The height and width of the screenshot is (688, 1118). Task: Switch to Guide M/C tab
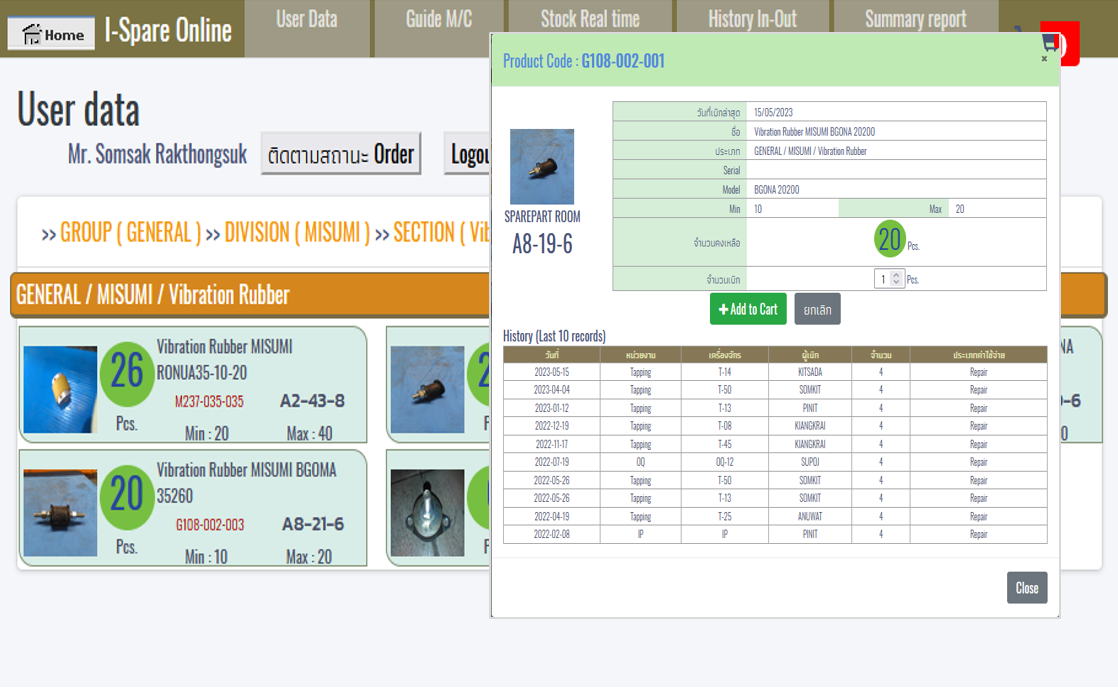[438, 20]
